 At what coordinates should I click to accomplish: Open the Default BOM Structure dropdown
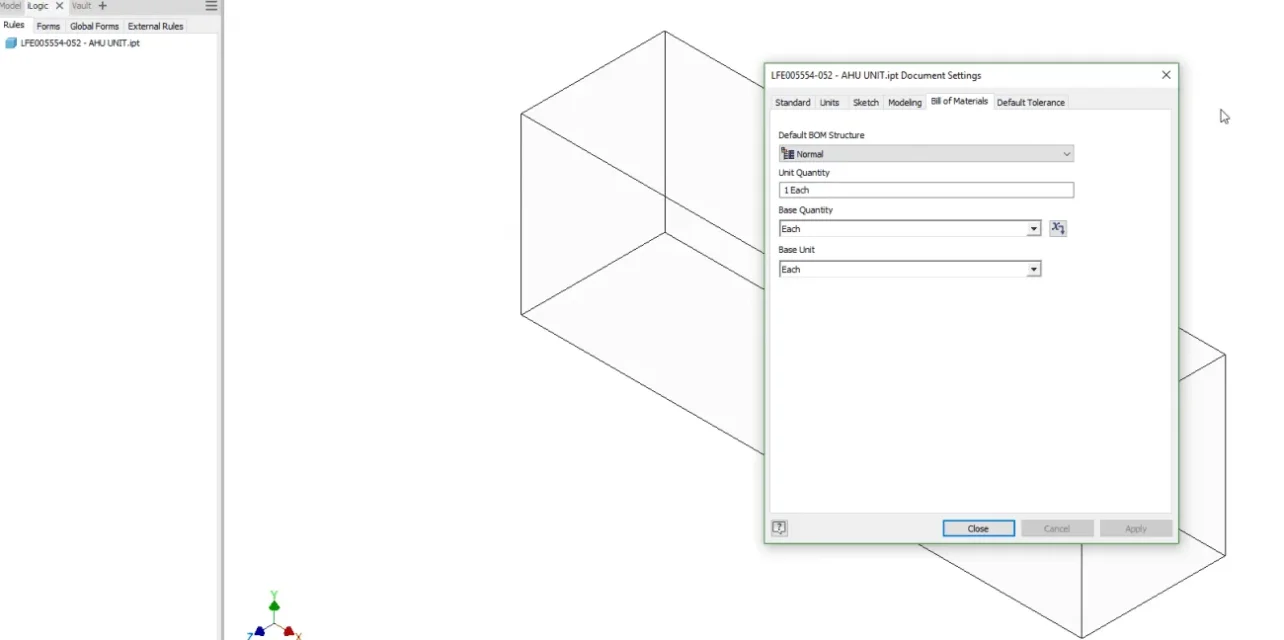click(926, 154)
